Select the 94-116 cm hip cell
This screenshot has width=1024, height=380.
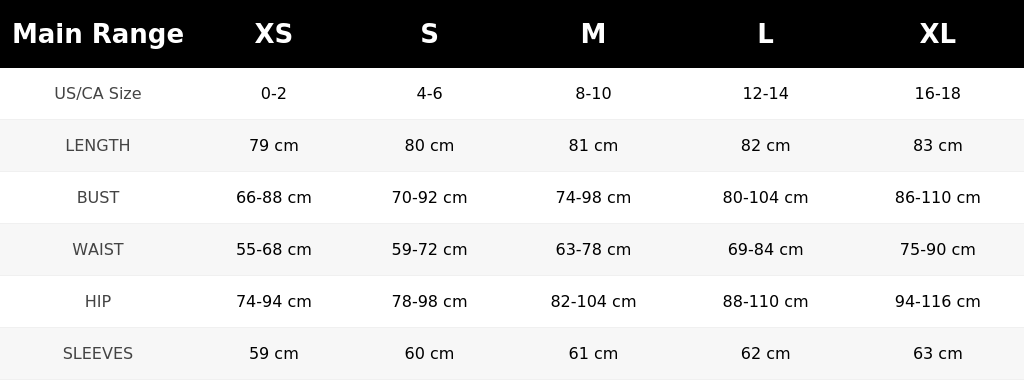tap(938, 302)
